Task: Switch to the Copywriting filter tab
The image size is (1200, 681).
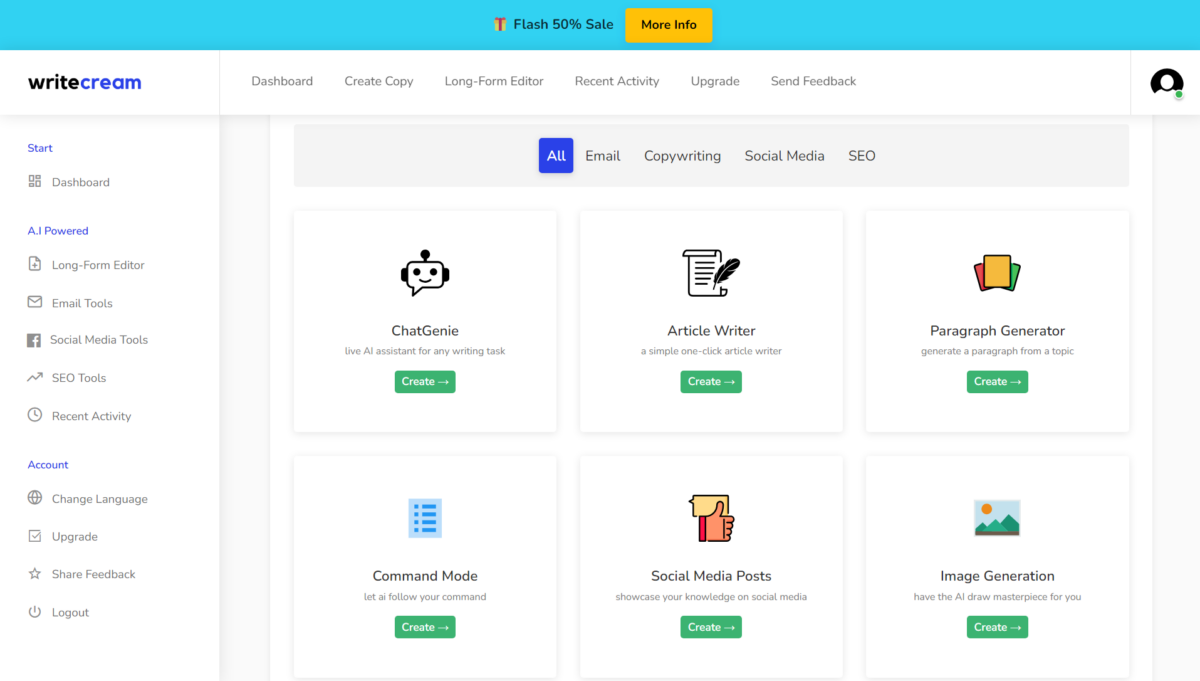Action: click(x=682, y=155)
